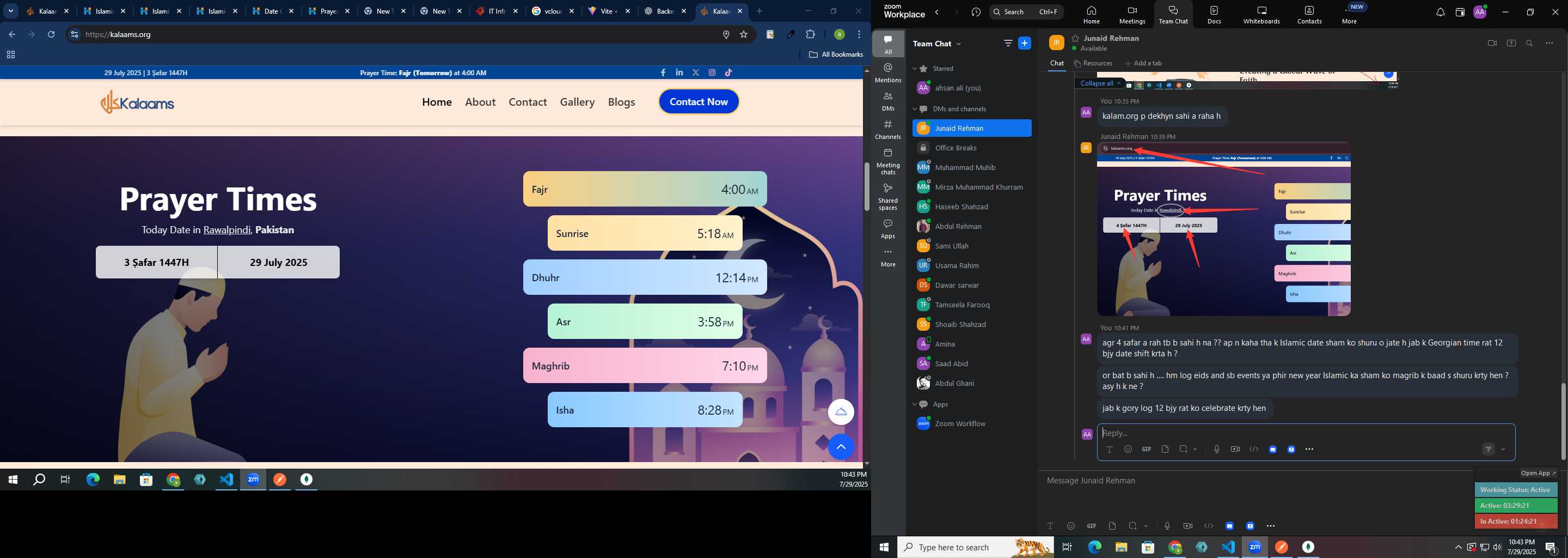
Task: Open Zoom Contacts tab
Action: click(1309, 15)
